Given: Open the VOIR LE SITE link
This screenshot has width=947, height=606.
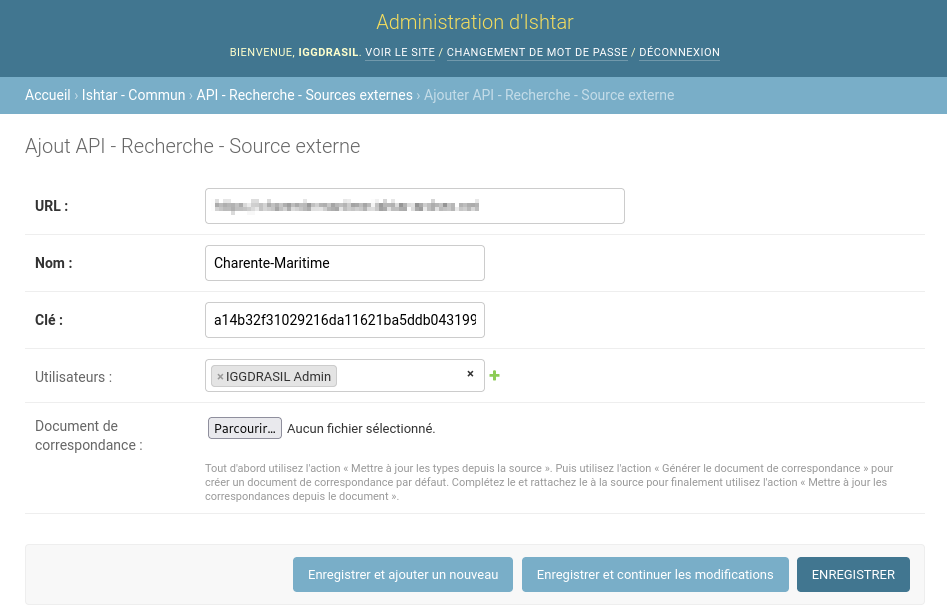Looking at the screenshot, I should tap(400, 53).
